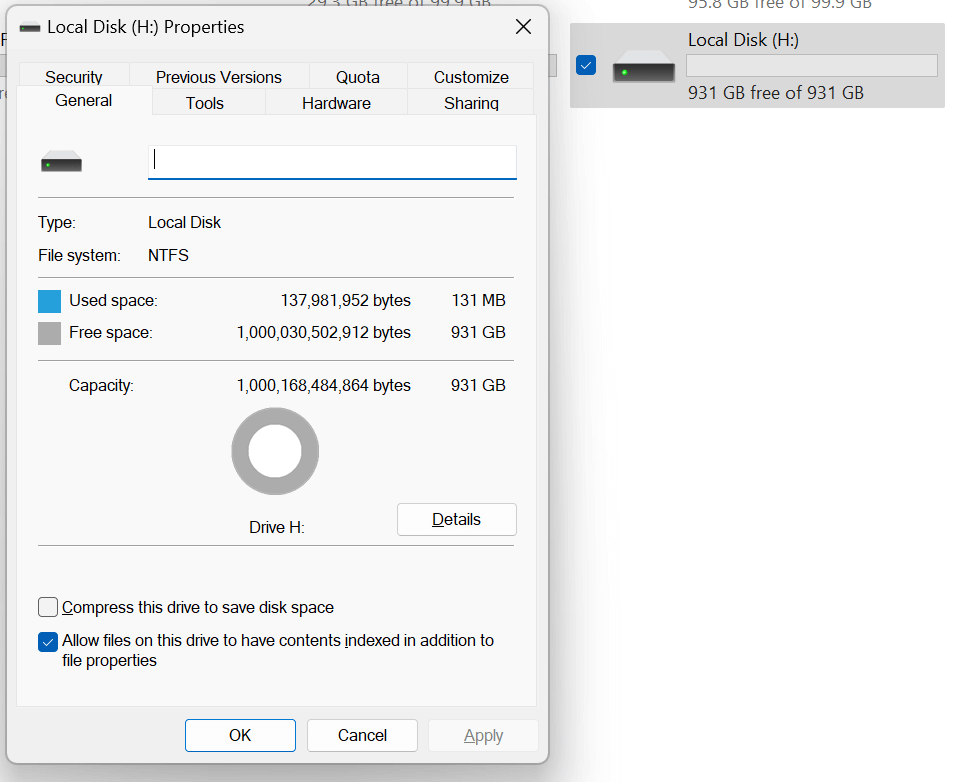Switch to the Hardware tab
This screenshot has width=958, height=782.
336,103
